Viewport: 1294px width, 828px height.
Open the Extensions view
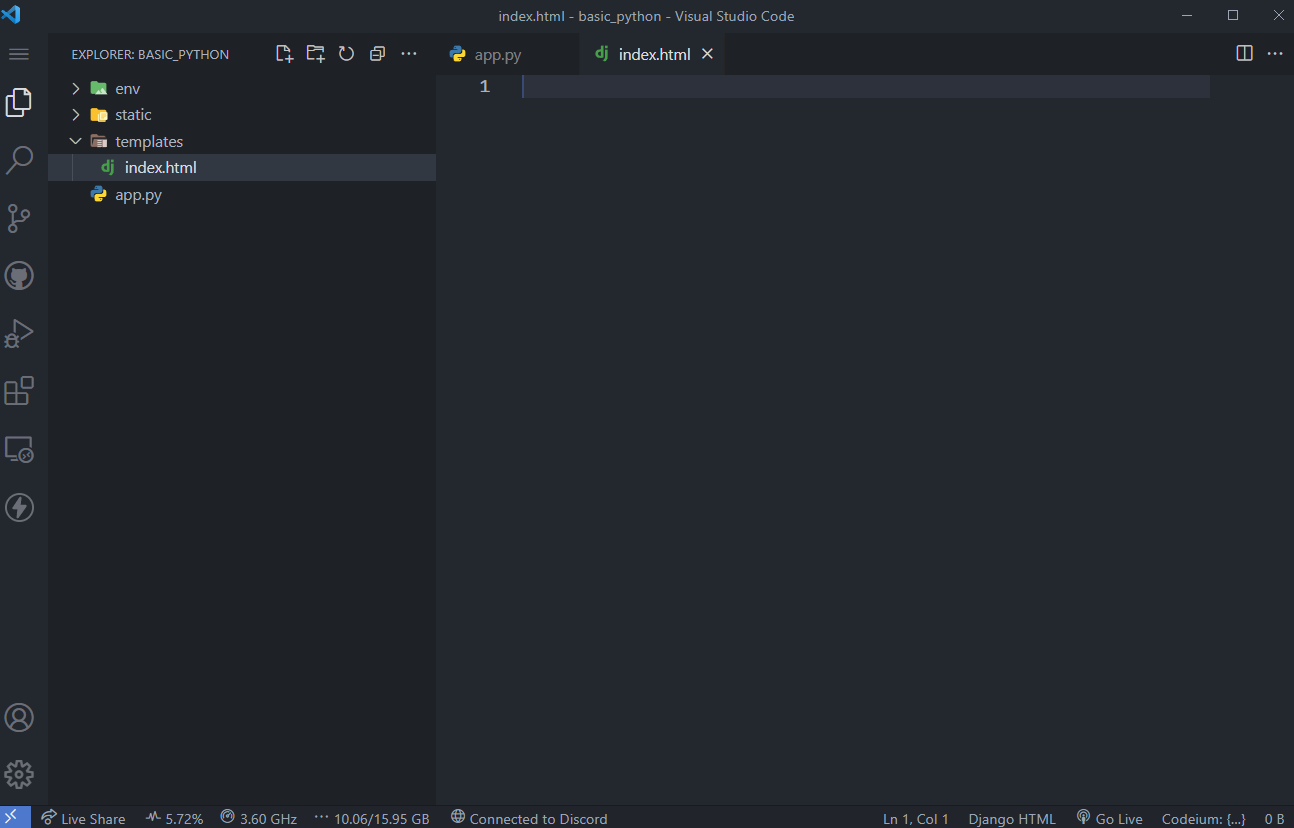(19, 391)
